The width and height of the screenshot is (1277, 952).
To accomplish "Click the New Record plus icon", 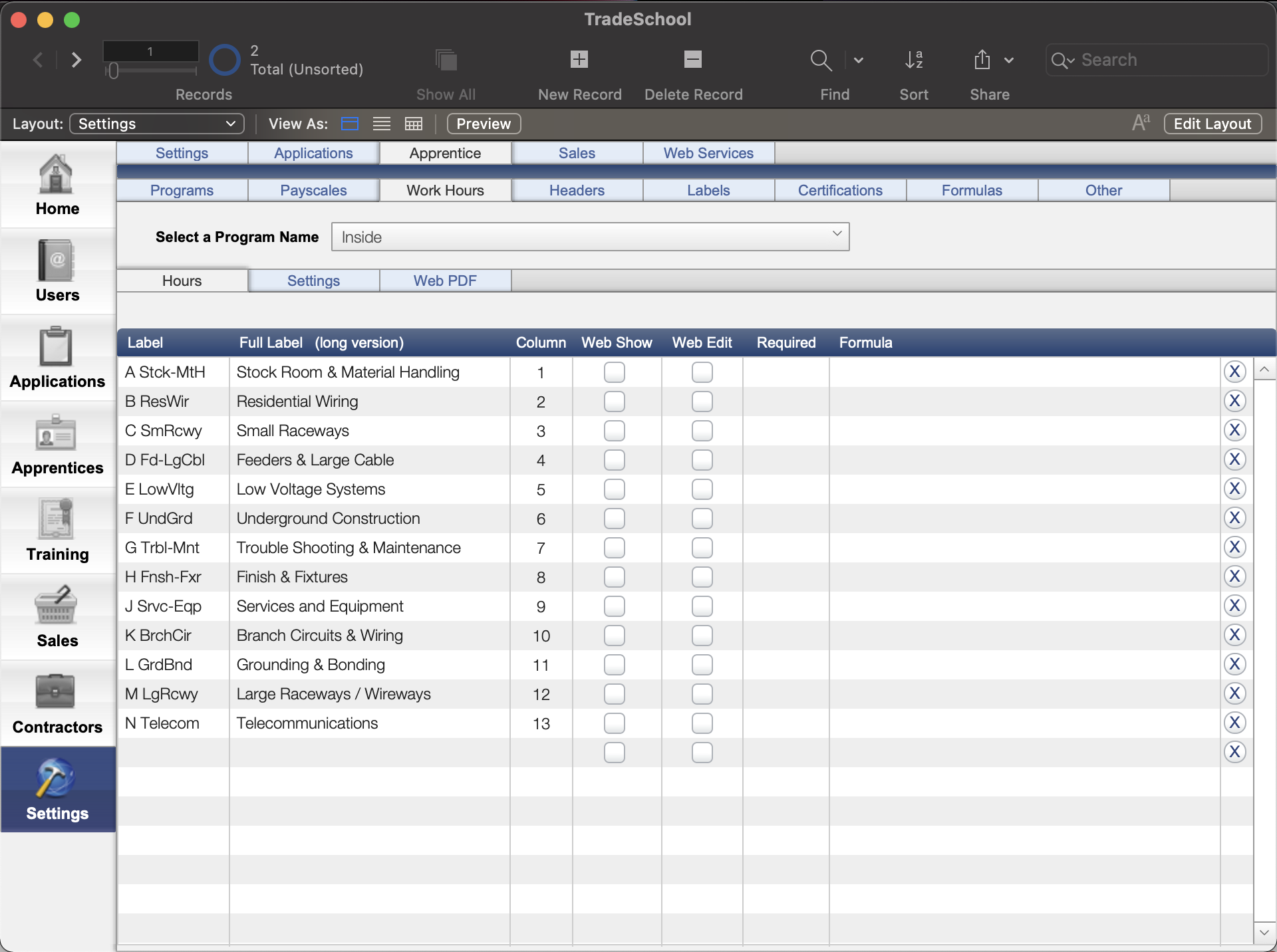I will click(579, 59).
